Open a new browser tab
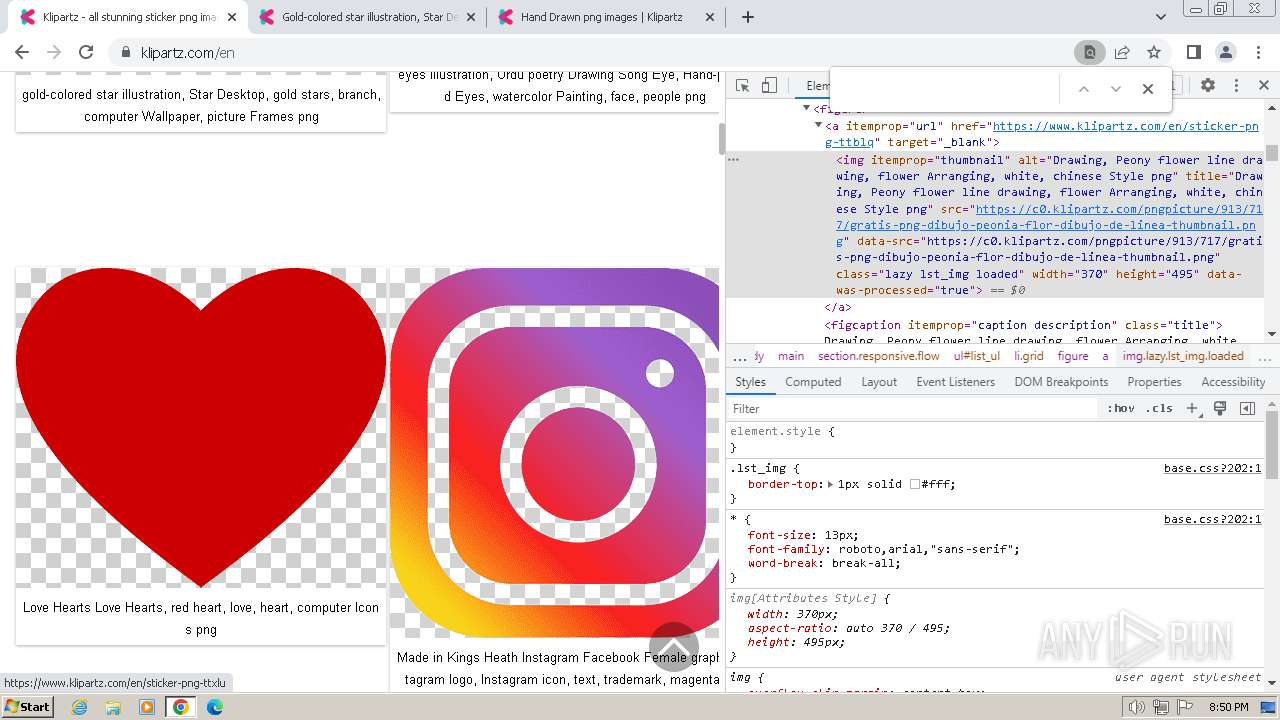 747,17
